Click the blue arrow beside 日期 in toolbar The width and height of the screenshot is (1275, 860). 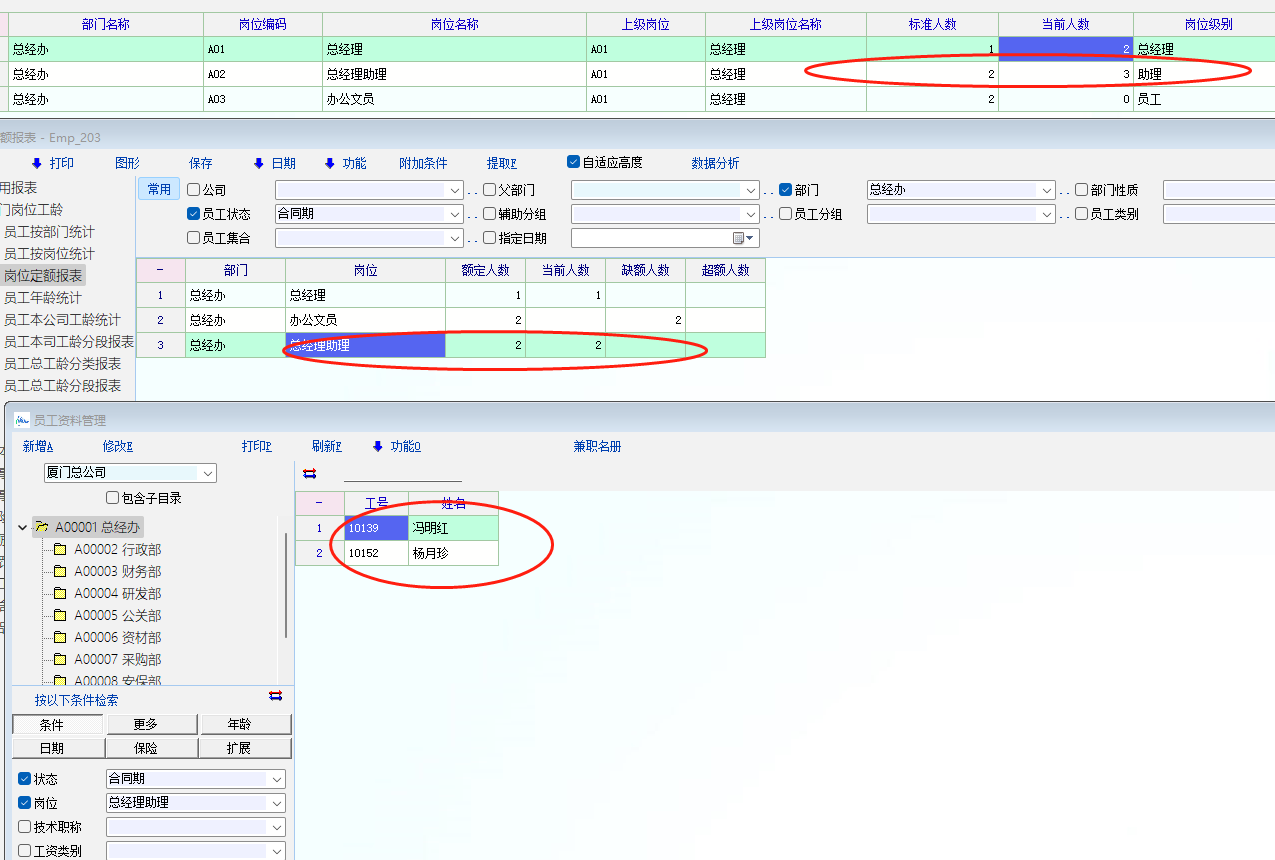pos(259,163)
